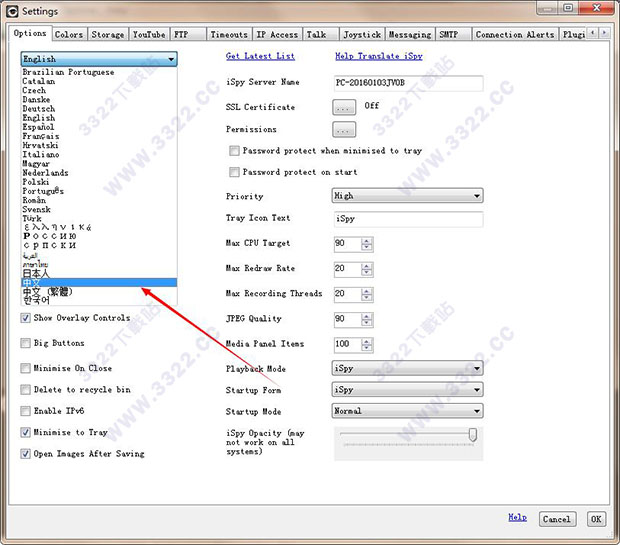Expand the Playback Mode dropdown
The image size is (620, 545).
(407, 368)
